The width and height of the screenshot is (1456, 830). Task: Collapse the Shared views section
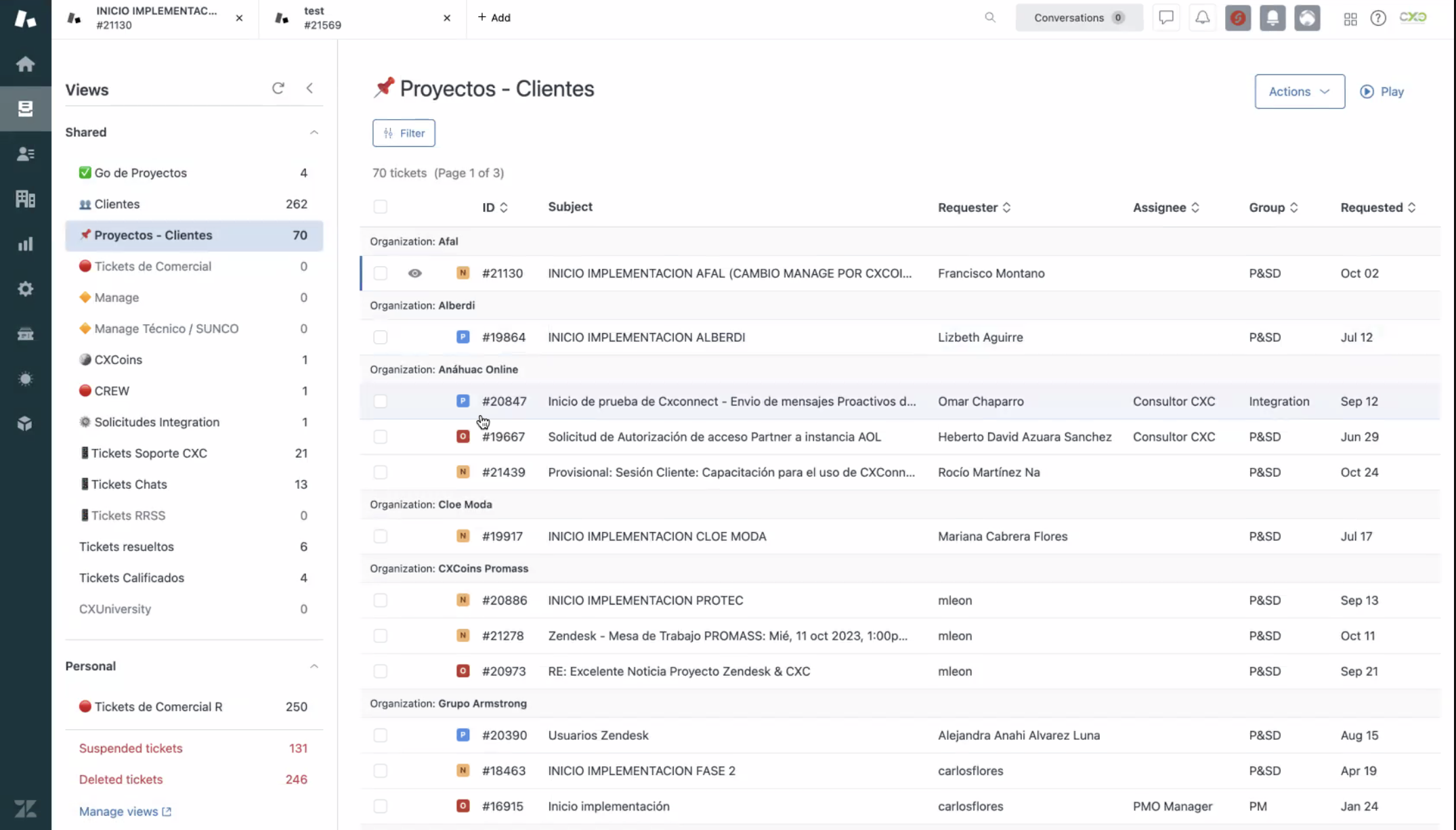point(314,132)
